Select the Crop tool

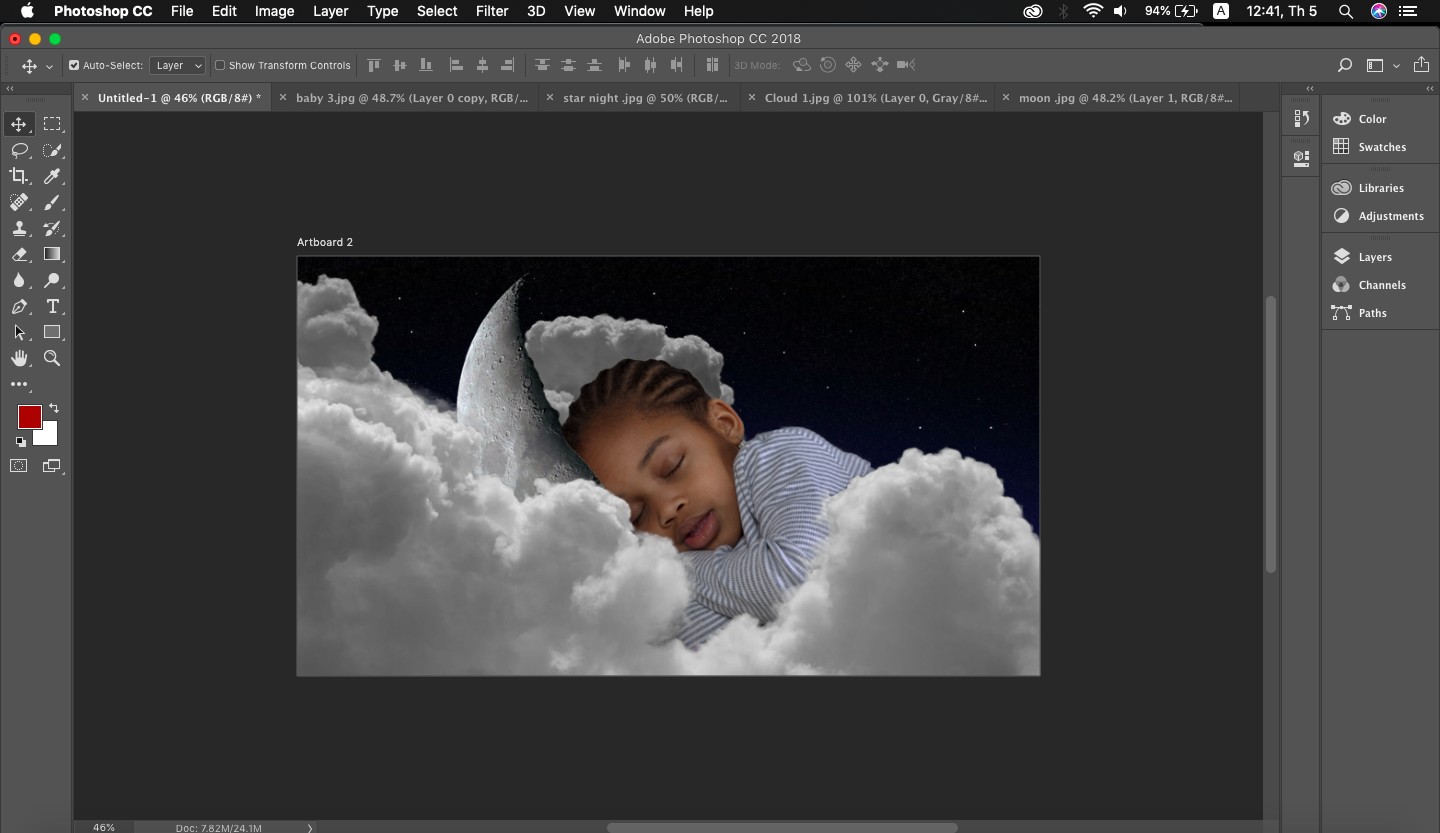point(19,176)
